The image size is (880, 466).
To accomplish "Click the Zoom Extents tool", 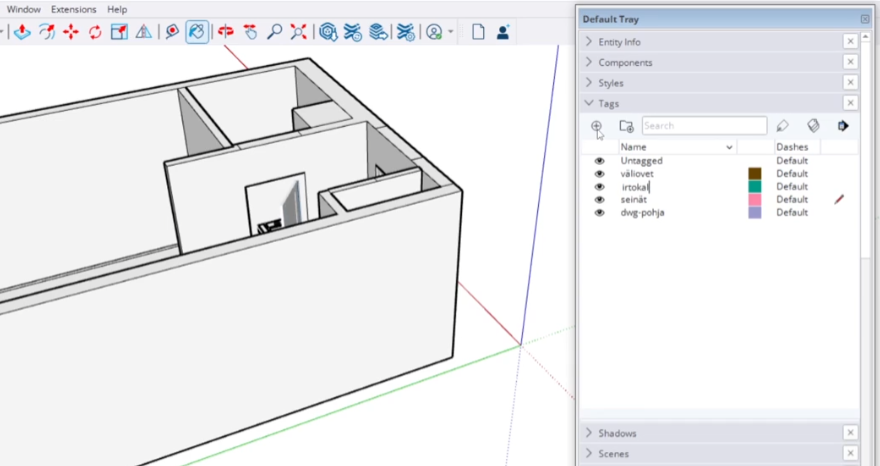I will coord(298,32).
